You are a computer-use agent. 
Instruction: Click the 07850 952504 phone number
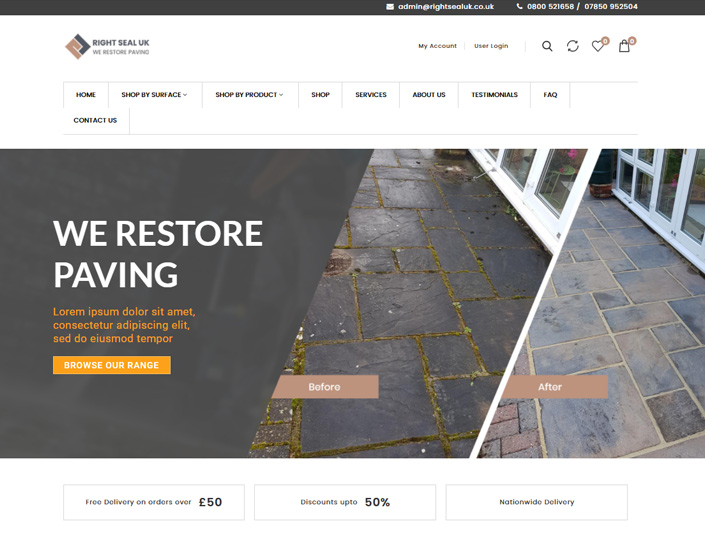611,7
